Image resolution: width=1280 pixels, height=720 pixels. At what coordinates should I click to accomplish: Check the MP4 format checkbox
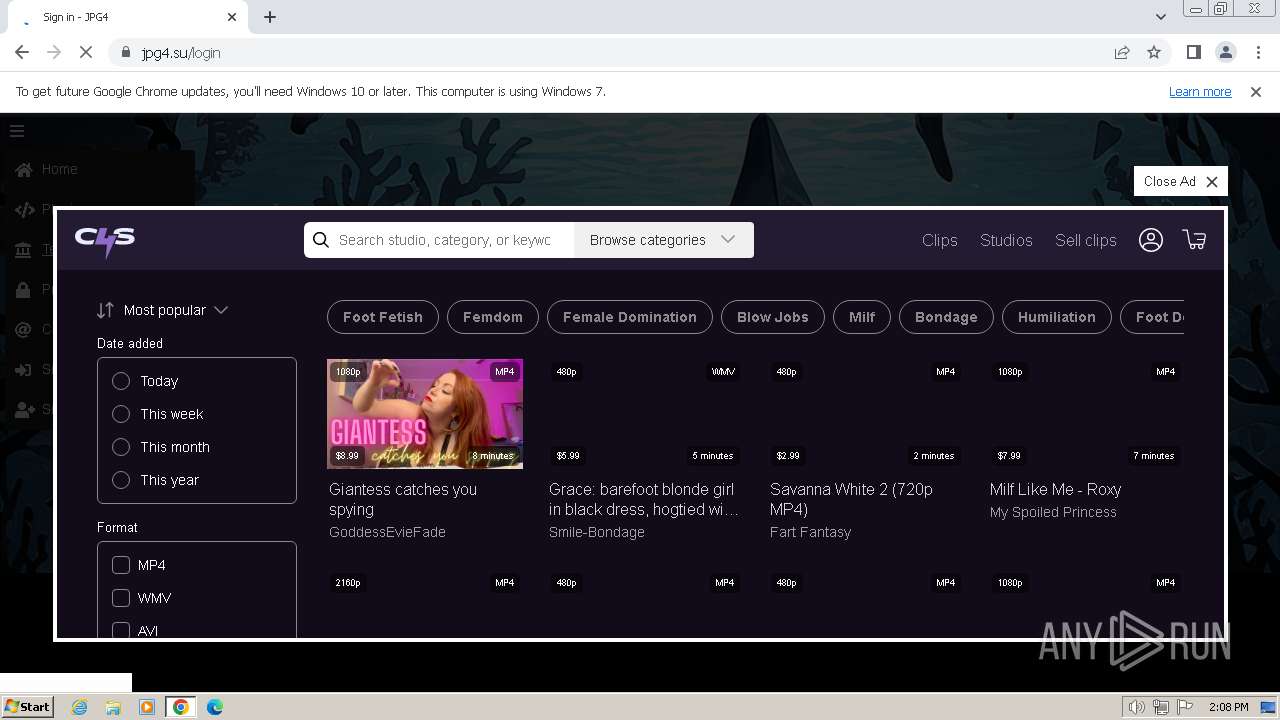click(121, 565)
